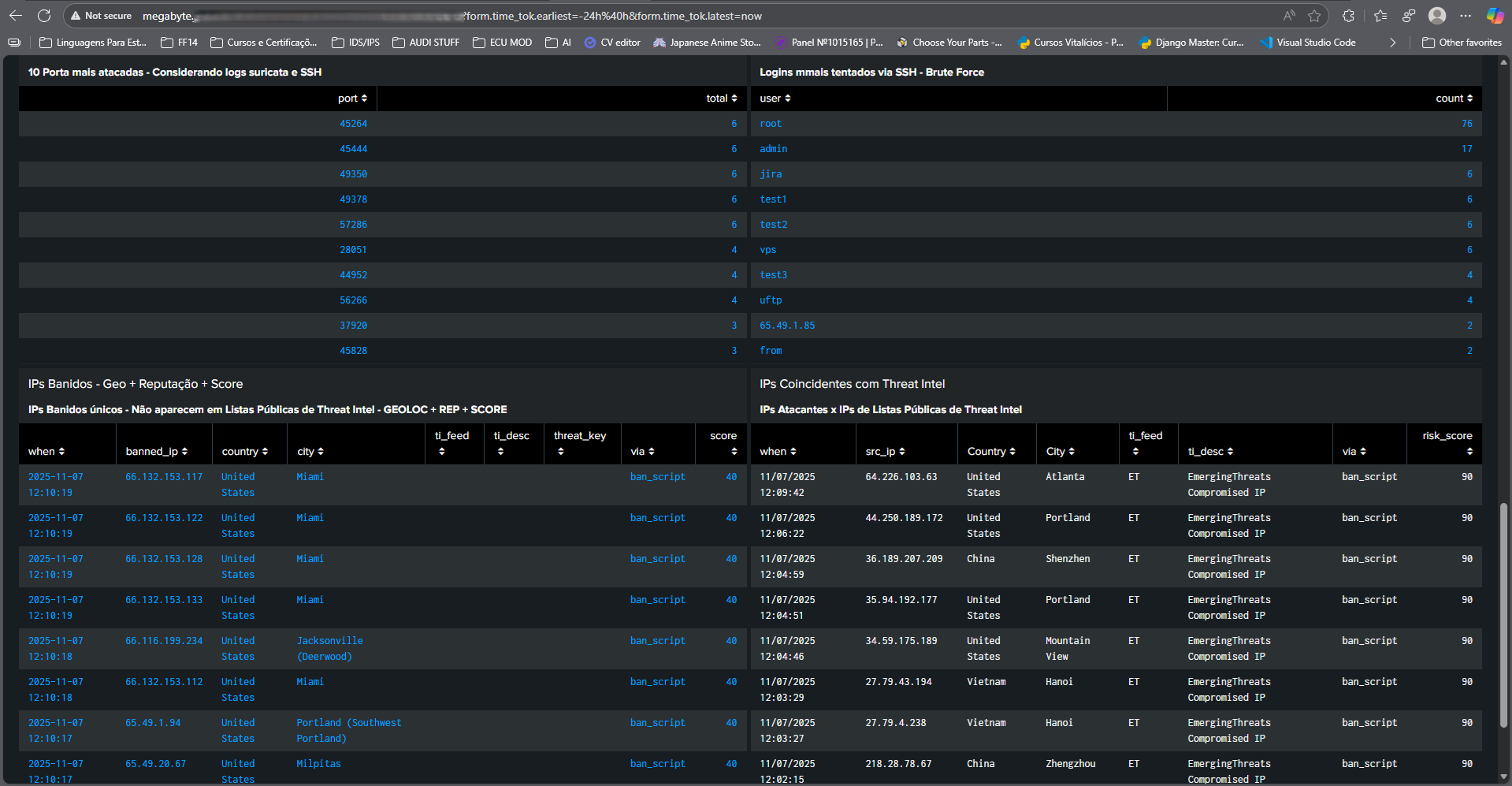
Task: Sort ports table by total column
Action: 721,99
